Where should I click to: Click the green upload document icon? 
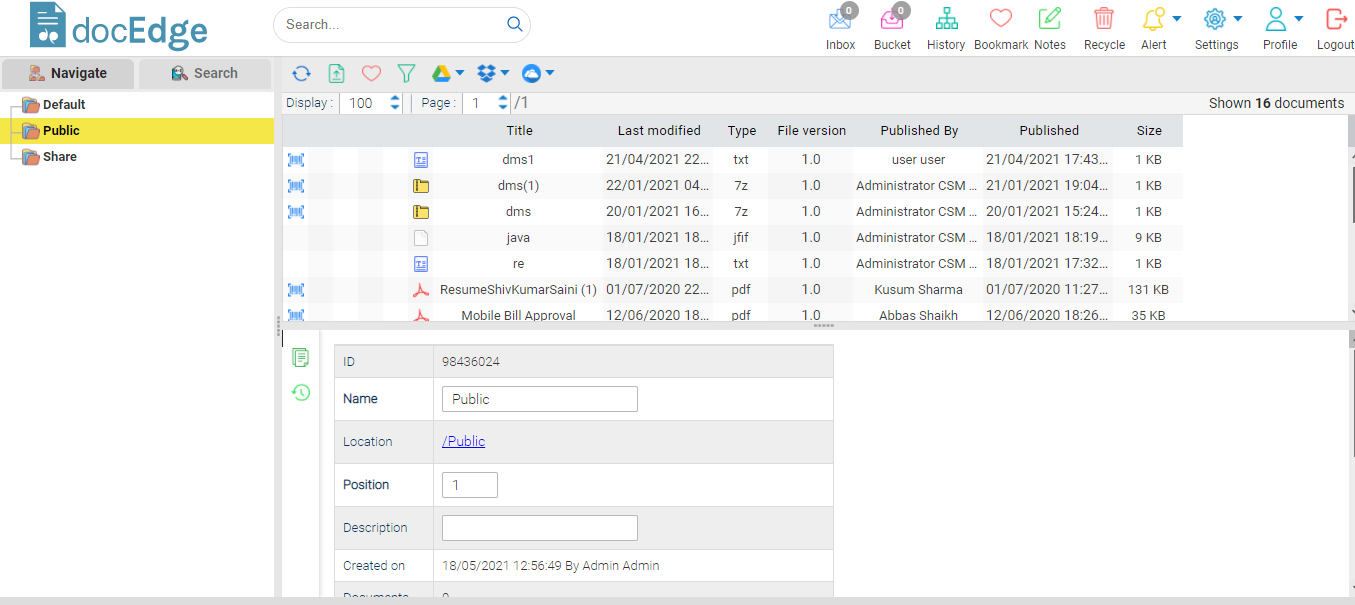pyautogui.click(x=336, y=73)
